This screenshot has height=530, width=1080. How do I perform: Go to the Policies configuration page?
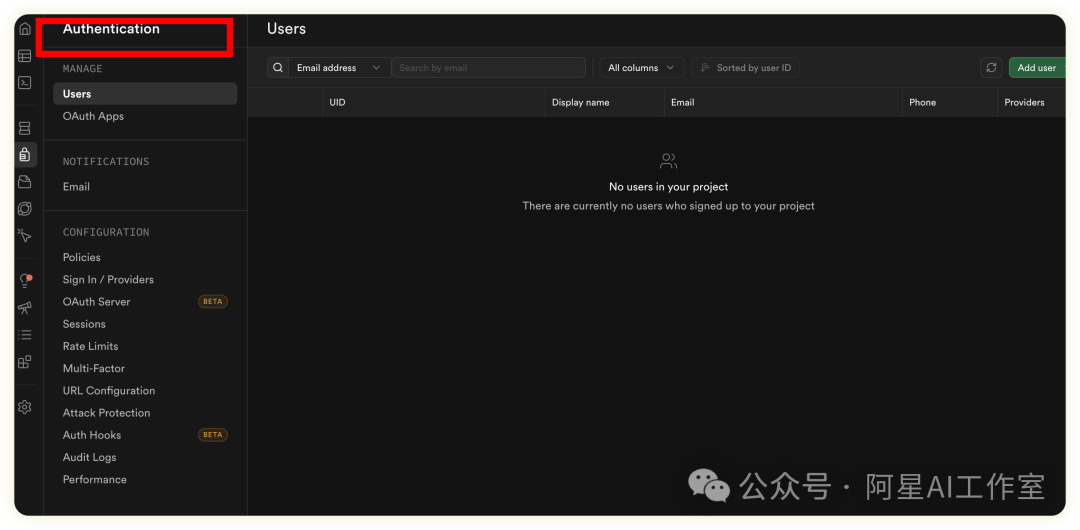pyautogui.click(x=82, y=257)
